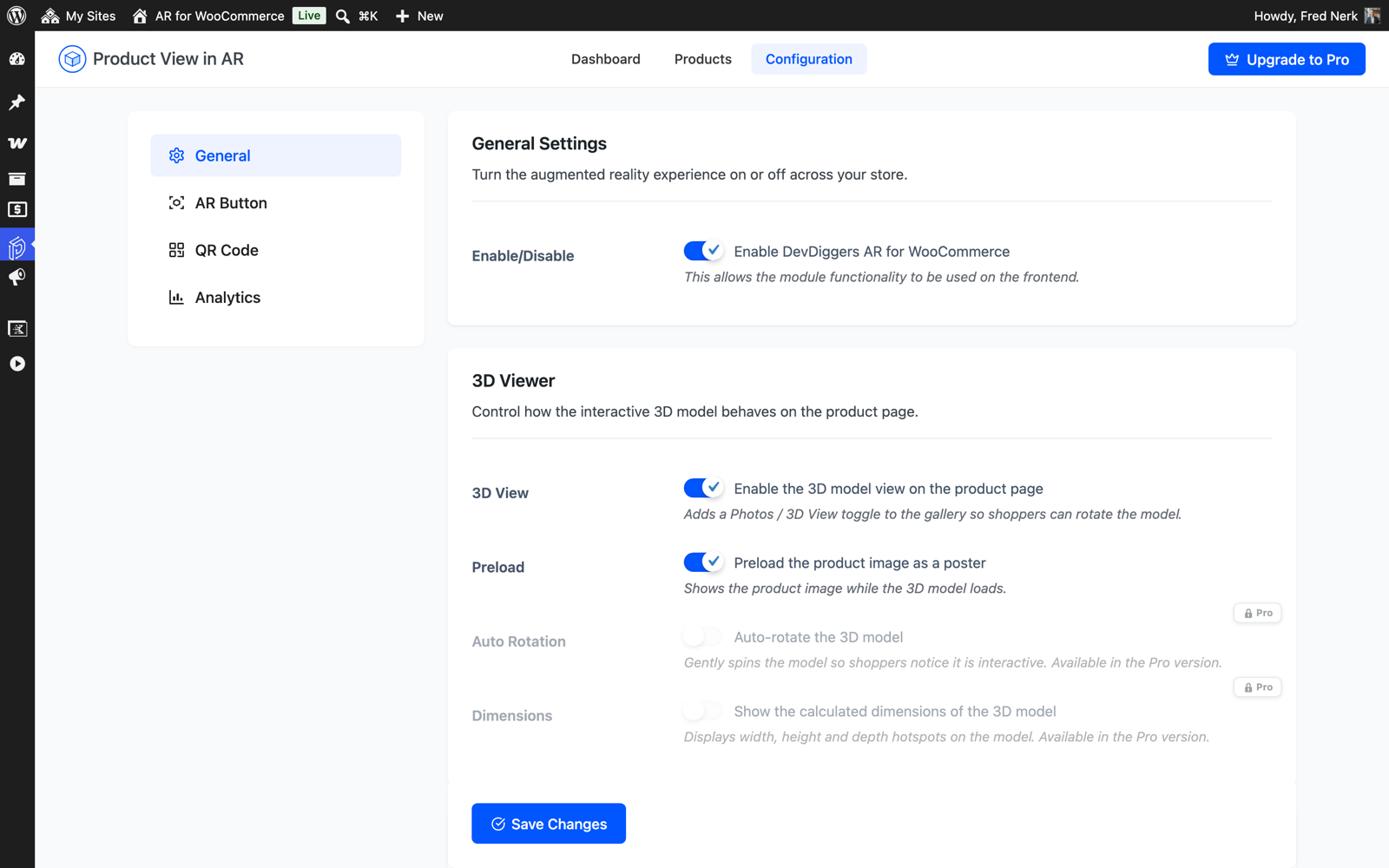This screenshot has height=868, width=1389.
Task: Visit AR for WooCommerce site link
Action: coord(208,16)
